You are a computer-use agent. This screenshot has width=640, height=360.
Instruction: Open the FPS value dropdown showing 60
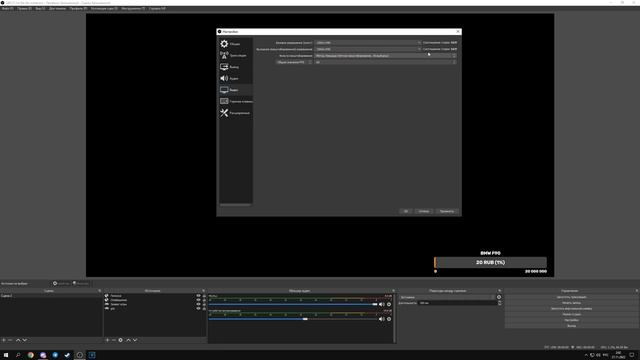(x=385, y=62)
